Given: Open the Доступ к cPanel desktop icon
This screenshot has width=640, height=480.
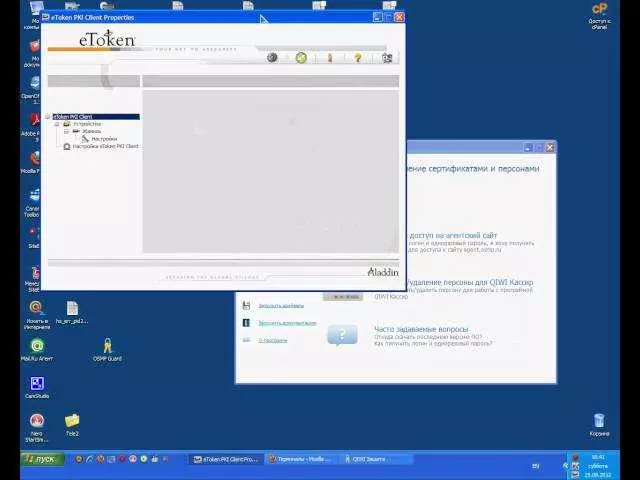Looking at the screenshot, I should click(599, 16).
